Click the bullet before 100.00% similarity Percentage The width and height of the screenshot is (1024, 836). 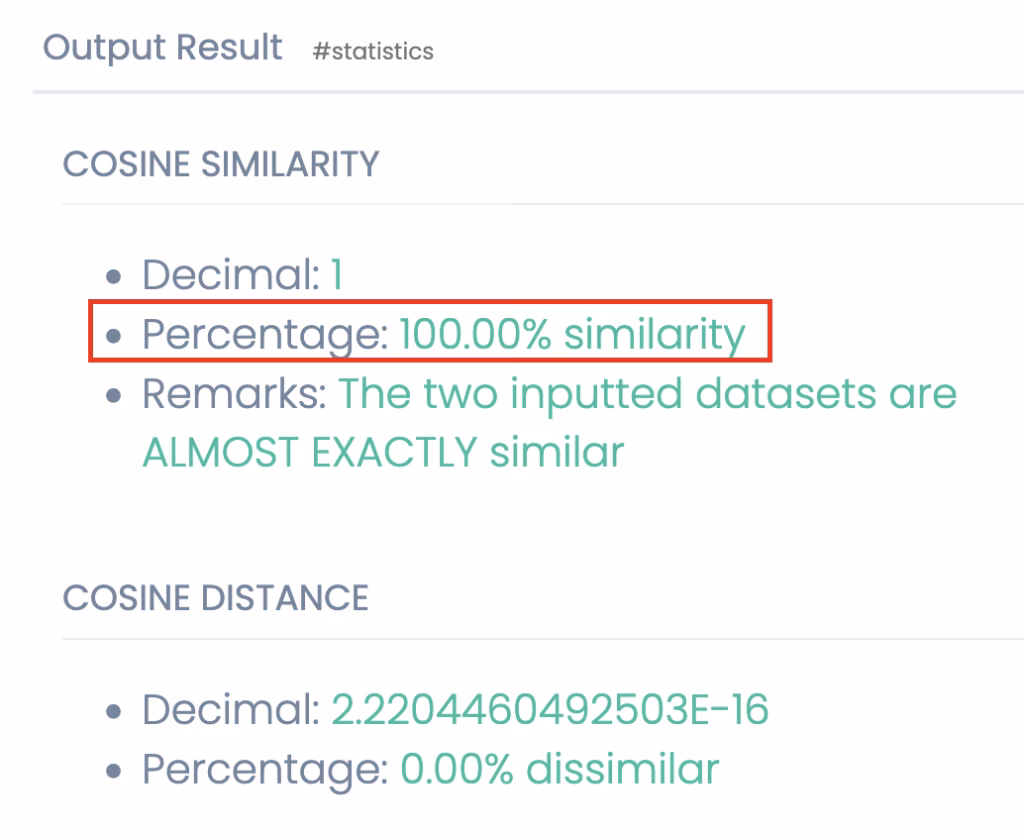117,336
